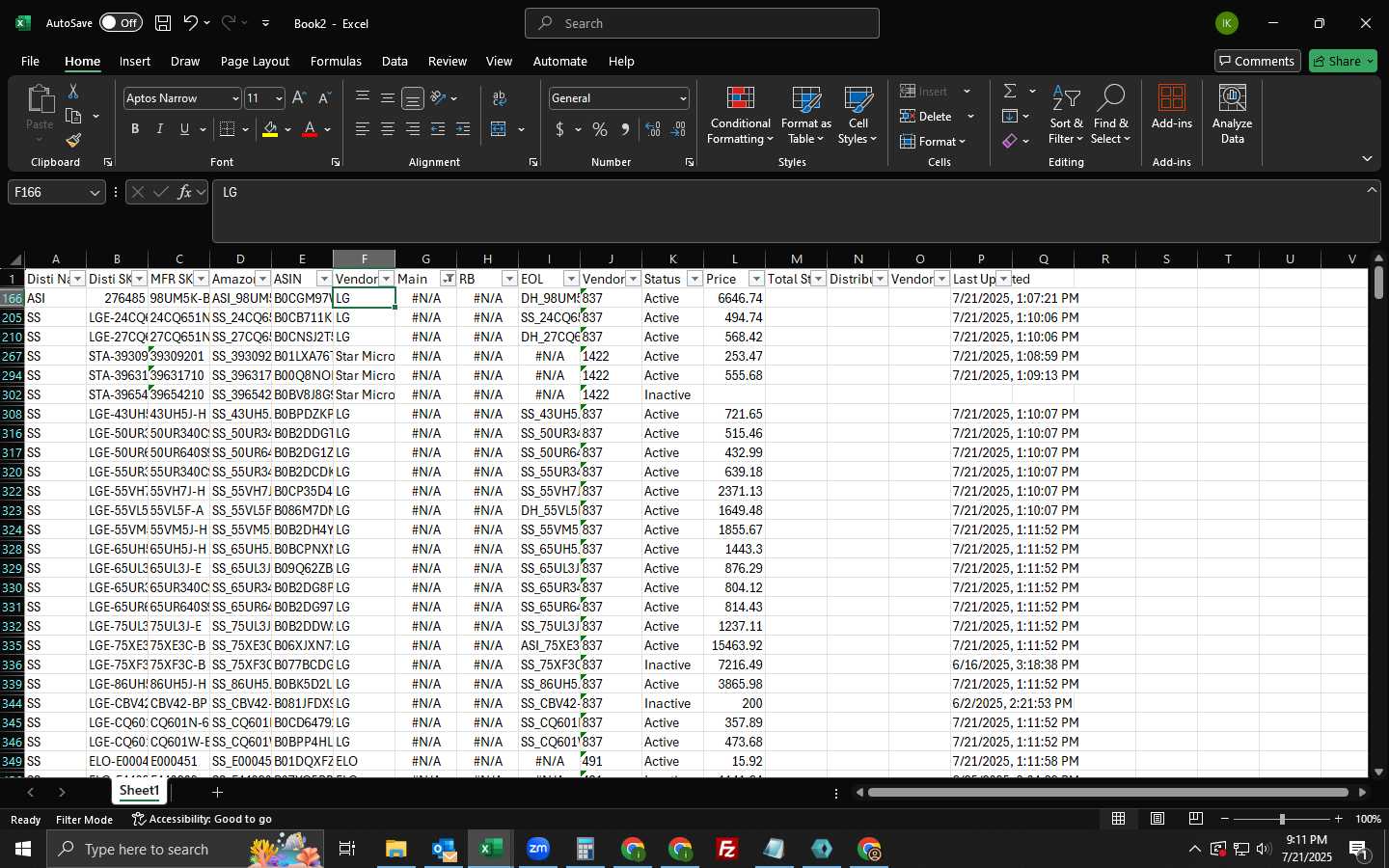Image resolution: width=1389 pixels, height=868 pixels.
Task: Click the zoom slider handle
Action: pos(1282,819)
